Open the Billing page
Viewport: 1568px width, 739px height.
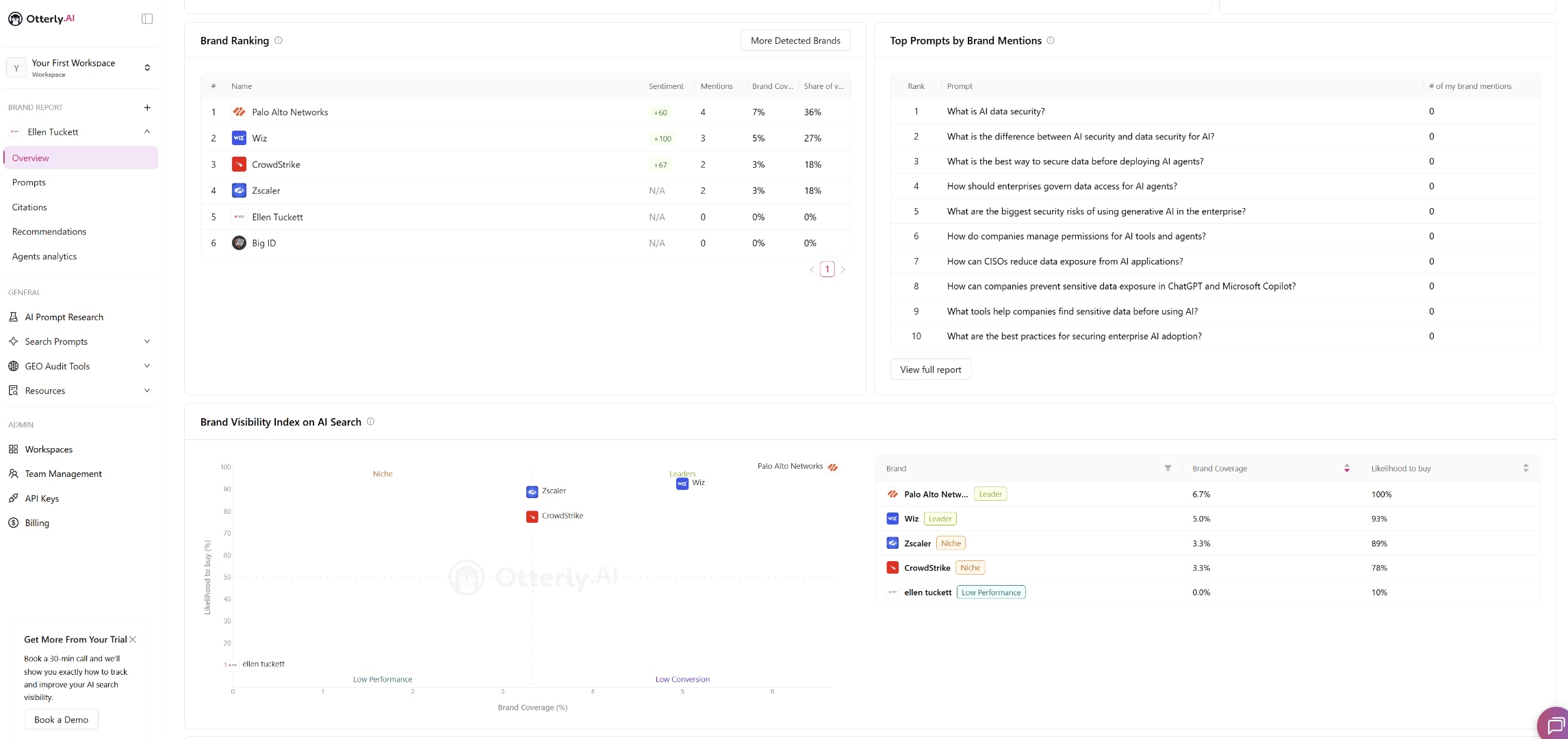pos(37,523)
